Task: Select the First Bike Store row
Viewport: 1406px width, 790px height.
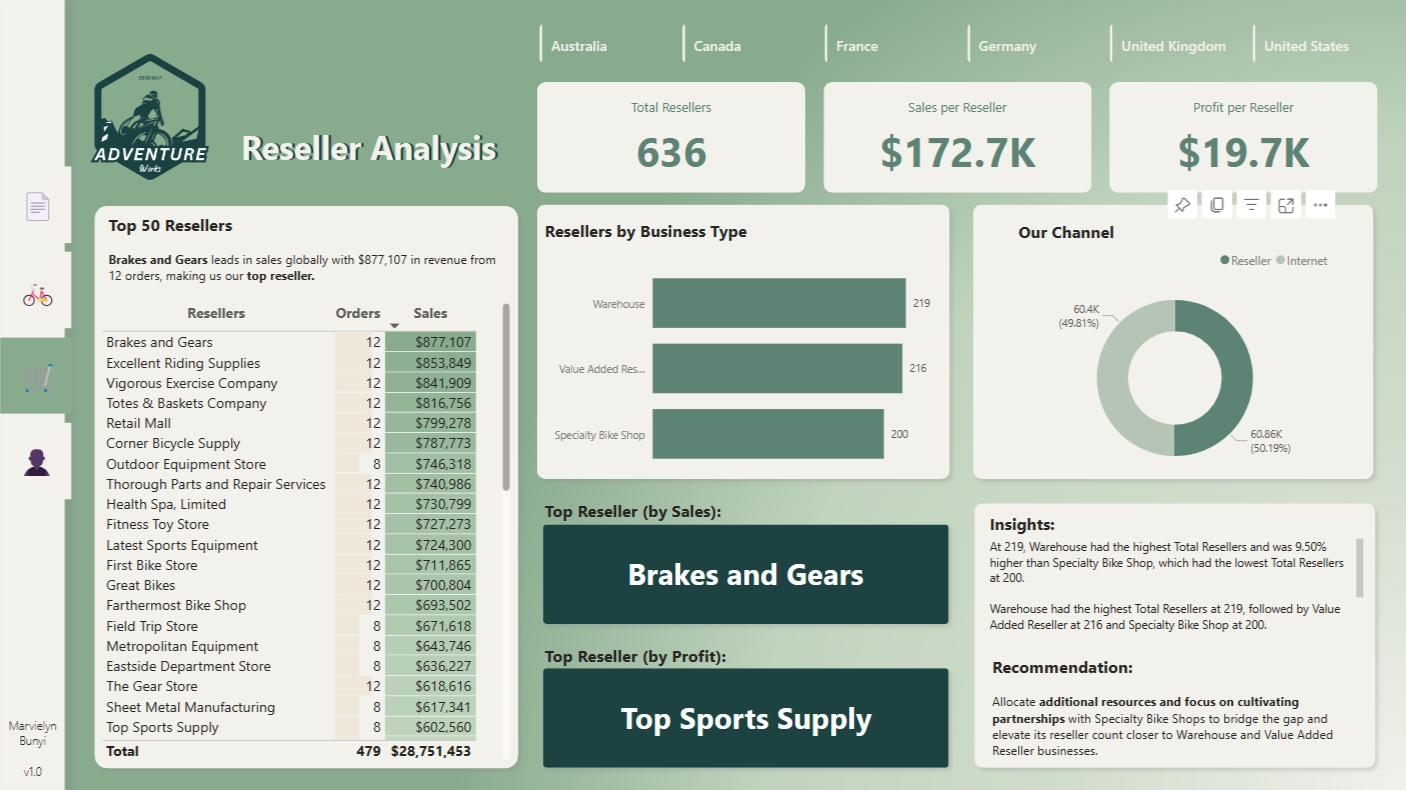Action: point(290,565)
